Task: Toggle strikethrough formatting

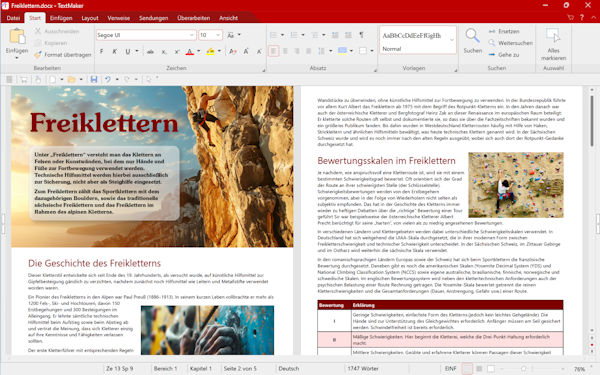Action: [x=150, y=51]
